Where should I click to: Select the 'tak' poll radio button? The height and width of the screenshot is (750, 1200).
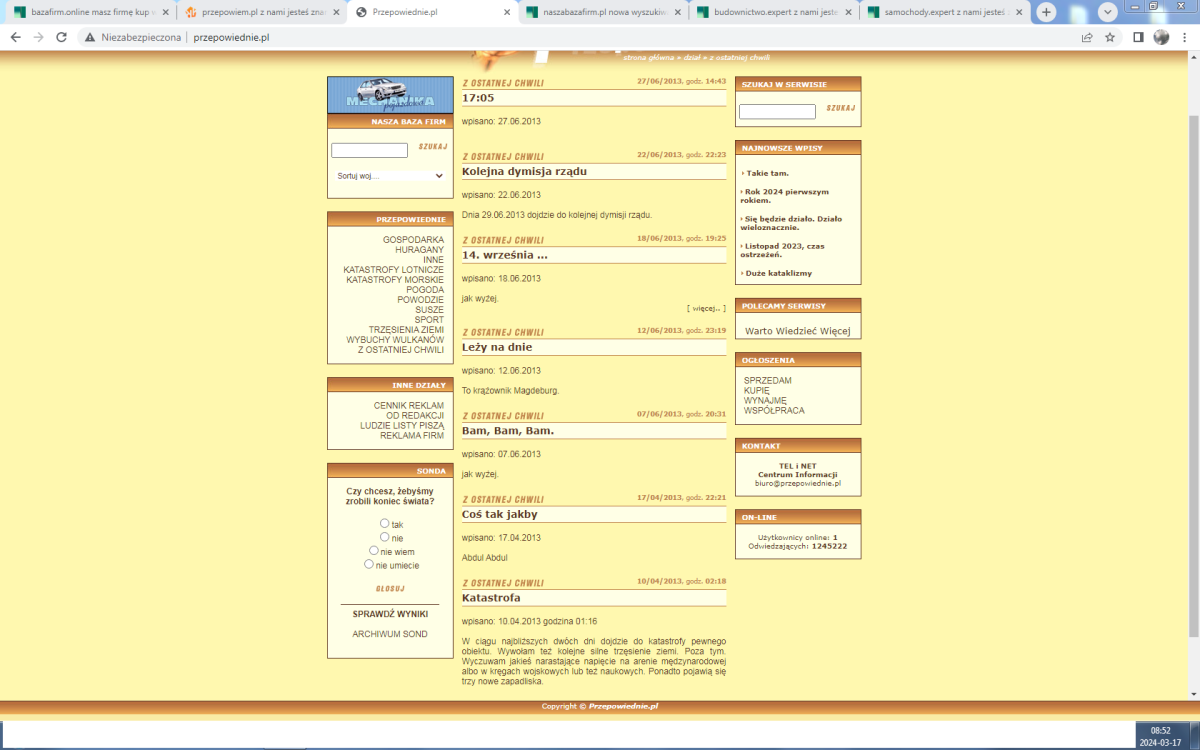click(x=385, y=523)
